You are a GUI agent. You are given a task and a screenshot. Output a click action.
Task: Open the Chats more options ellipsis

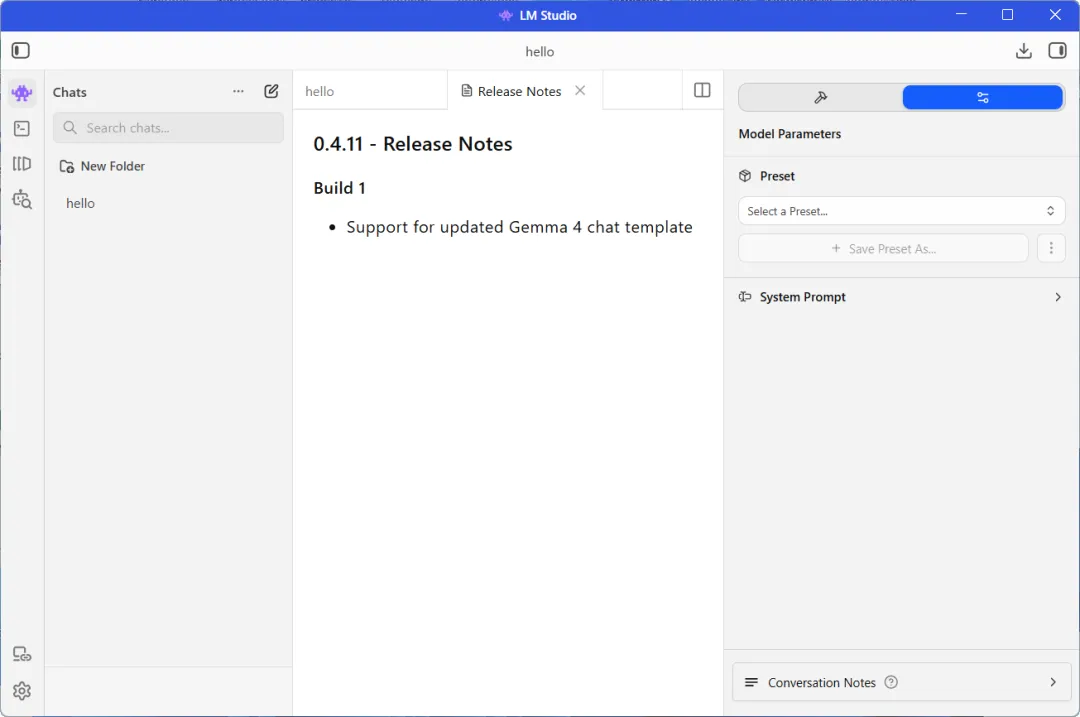pyautogui.click(x=238, y=92)
